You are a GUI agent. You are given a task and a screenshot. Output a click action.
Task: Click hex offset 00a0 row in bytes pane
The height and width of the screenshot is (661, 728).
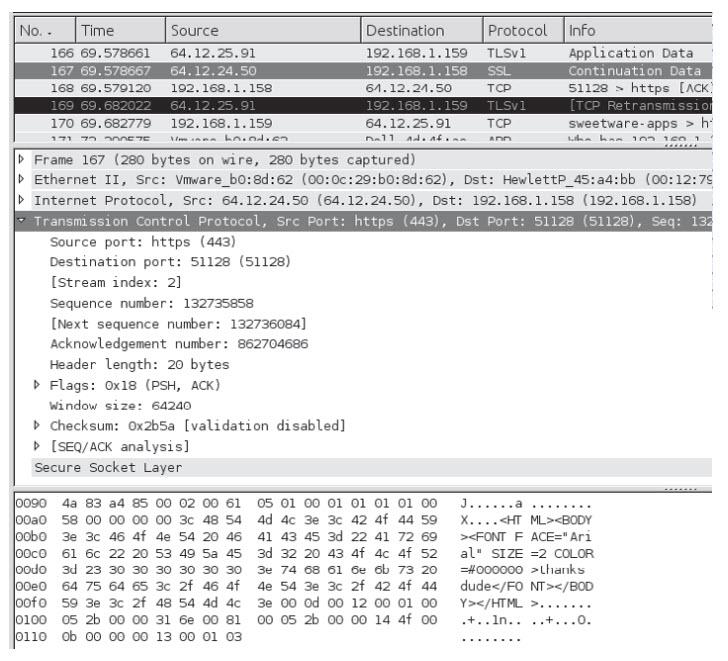click(304, 520)
